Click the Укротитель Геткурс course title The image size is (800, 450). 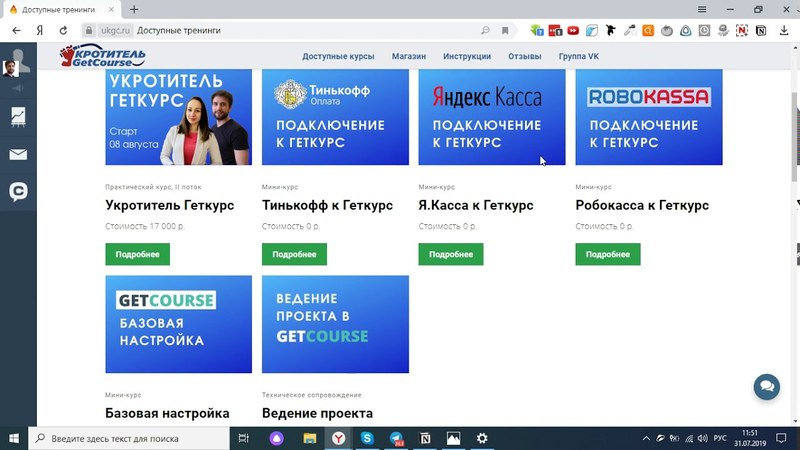point(169,205)
